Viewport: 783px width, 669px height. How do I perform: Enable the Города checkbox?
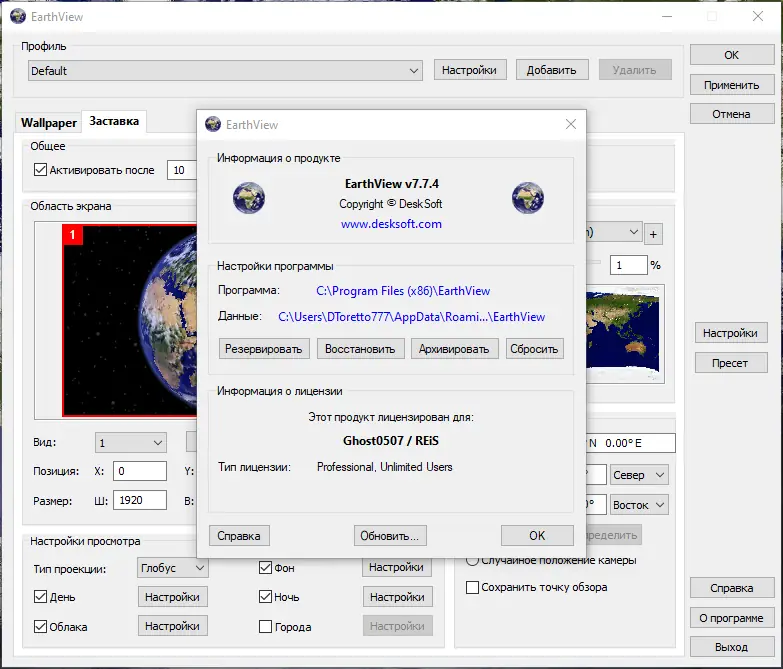pyautogui.click(x=266, y=627)
